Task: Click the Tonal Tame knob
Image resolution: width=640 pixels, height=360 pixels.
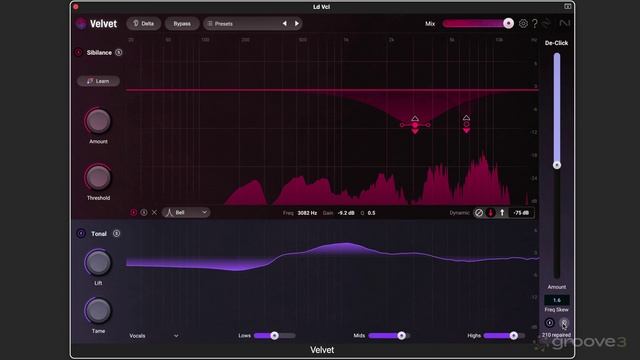Action: click(x=98, y=311)
